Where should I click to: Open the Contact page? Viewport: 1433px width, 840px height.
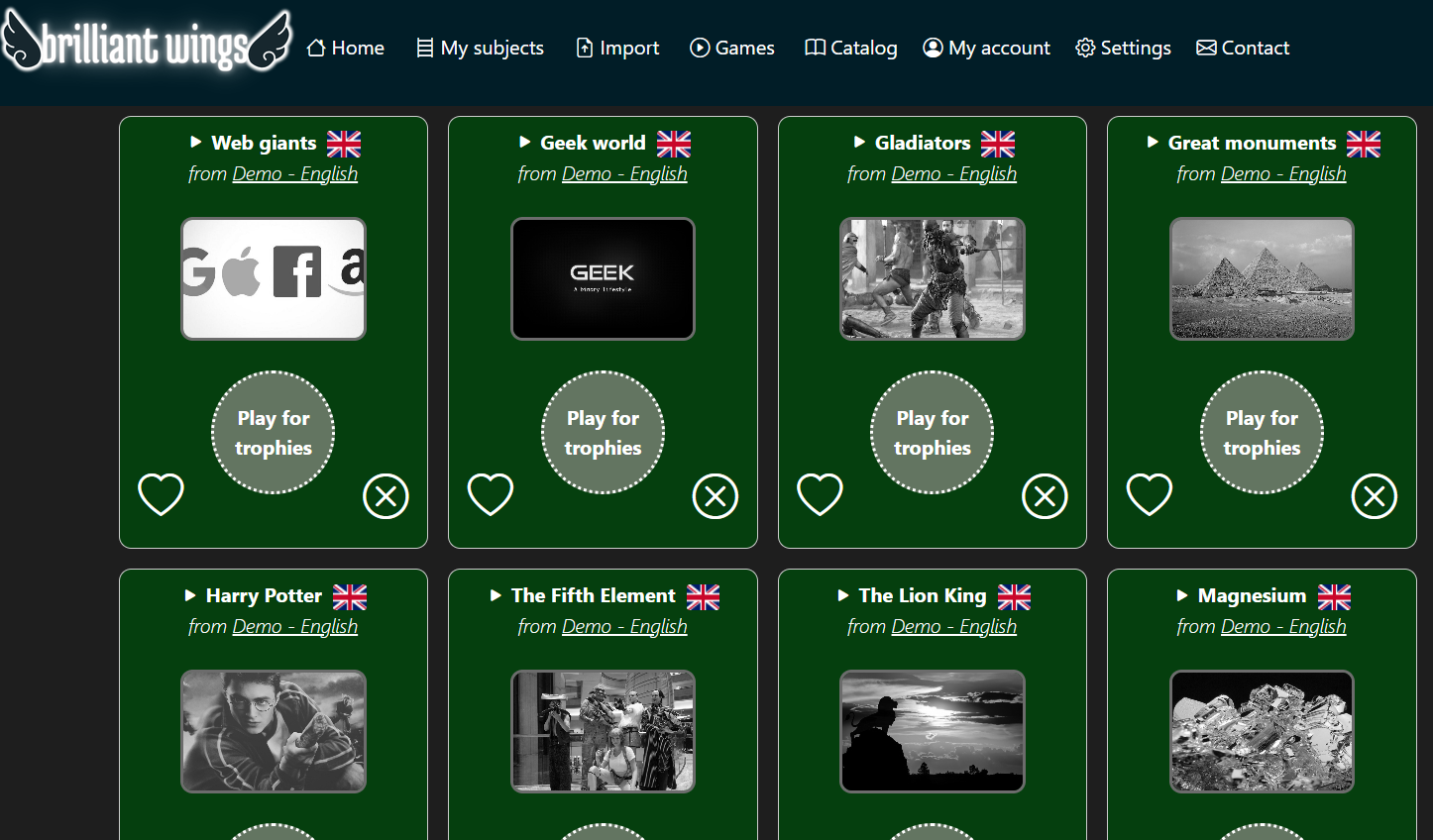[x=1243, y=48]
